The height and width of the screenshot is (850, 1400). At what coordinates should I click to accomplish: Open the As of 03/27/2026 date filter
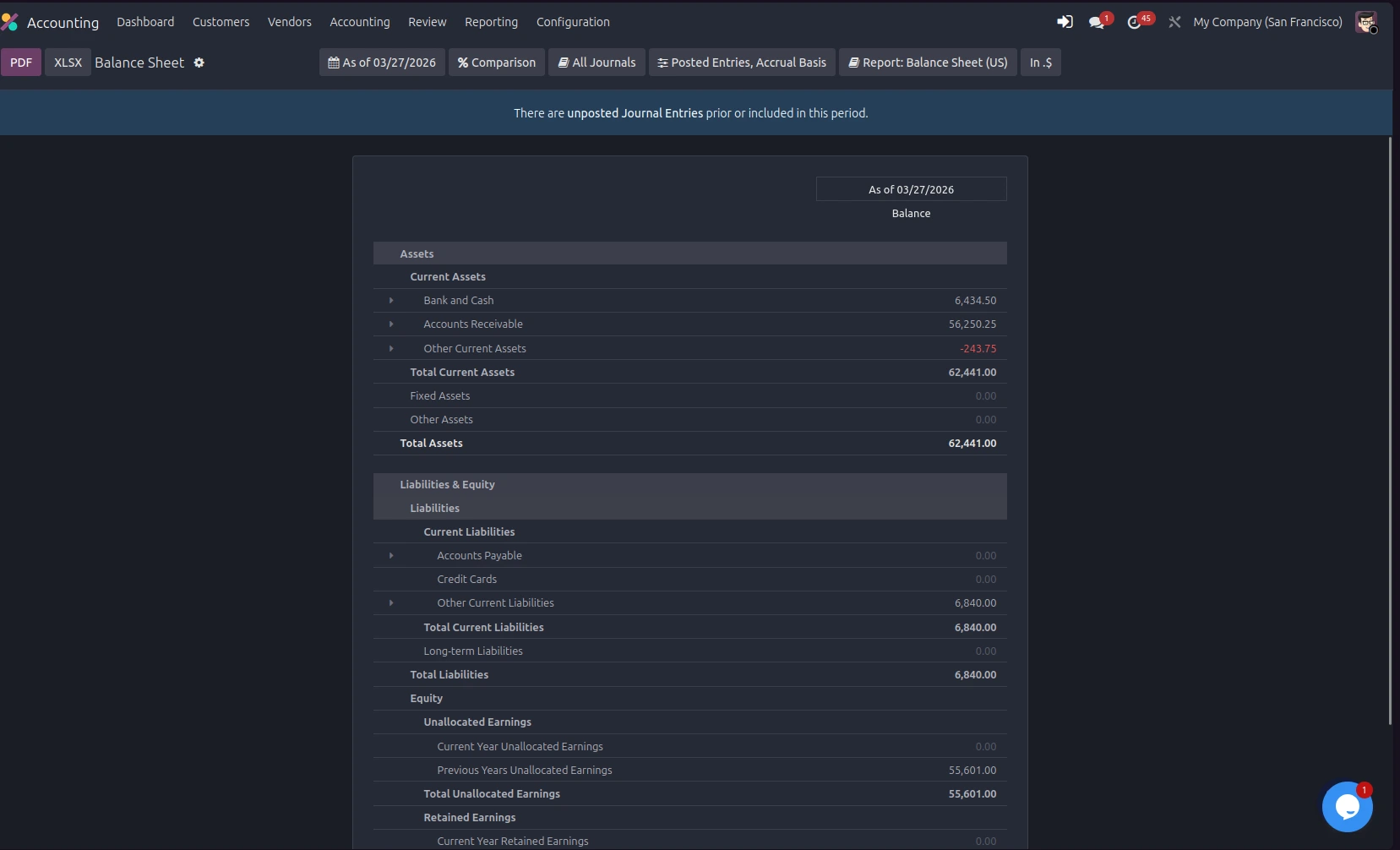[x=382, y=63]
